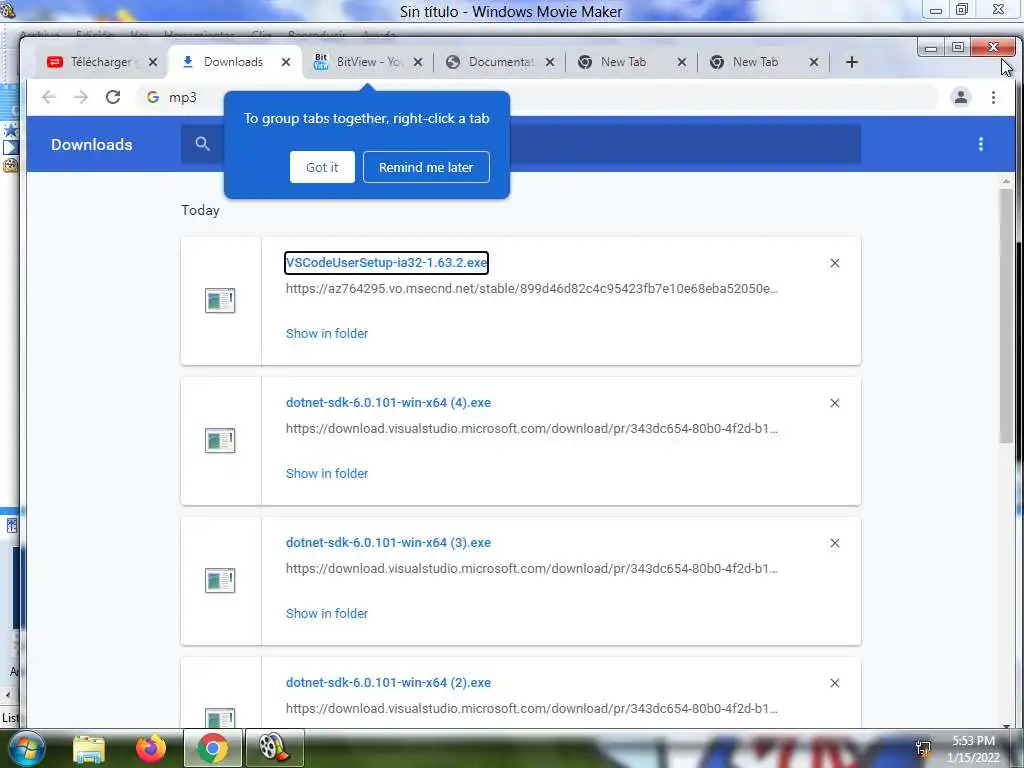Click dotnet-sdk (3).exe file icon
This screenshot has height=768, width=1024.
(220, 581)
